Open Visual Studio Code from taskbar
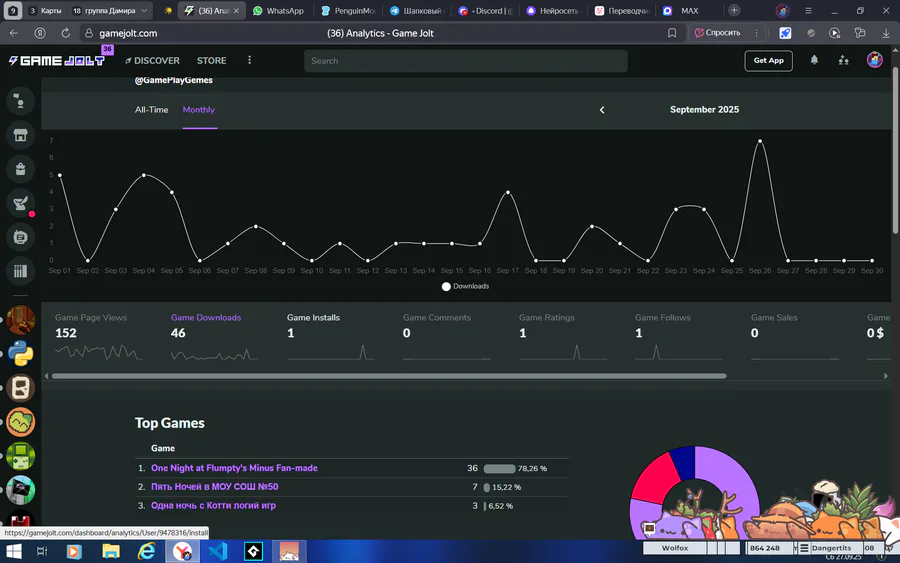Viewport: 900px width, 563px height. pyautogui.click(x=218, y=552)
